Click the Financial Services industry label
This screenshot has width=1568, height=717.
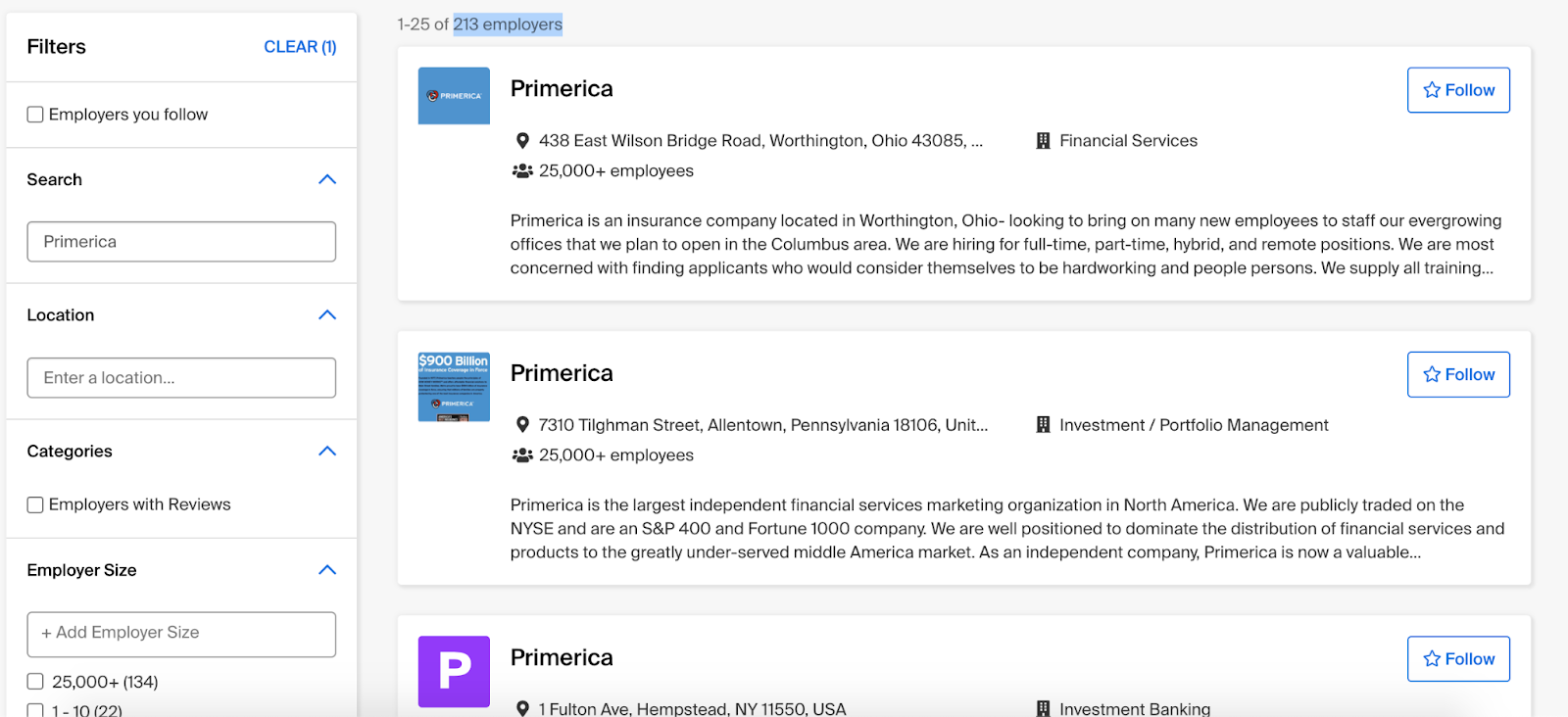coord(1128,141)
